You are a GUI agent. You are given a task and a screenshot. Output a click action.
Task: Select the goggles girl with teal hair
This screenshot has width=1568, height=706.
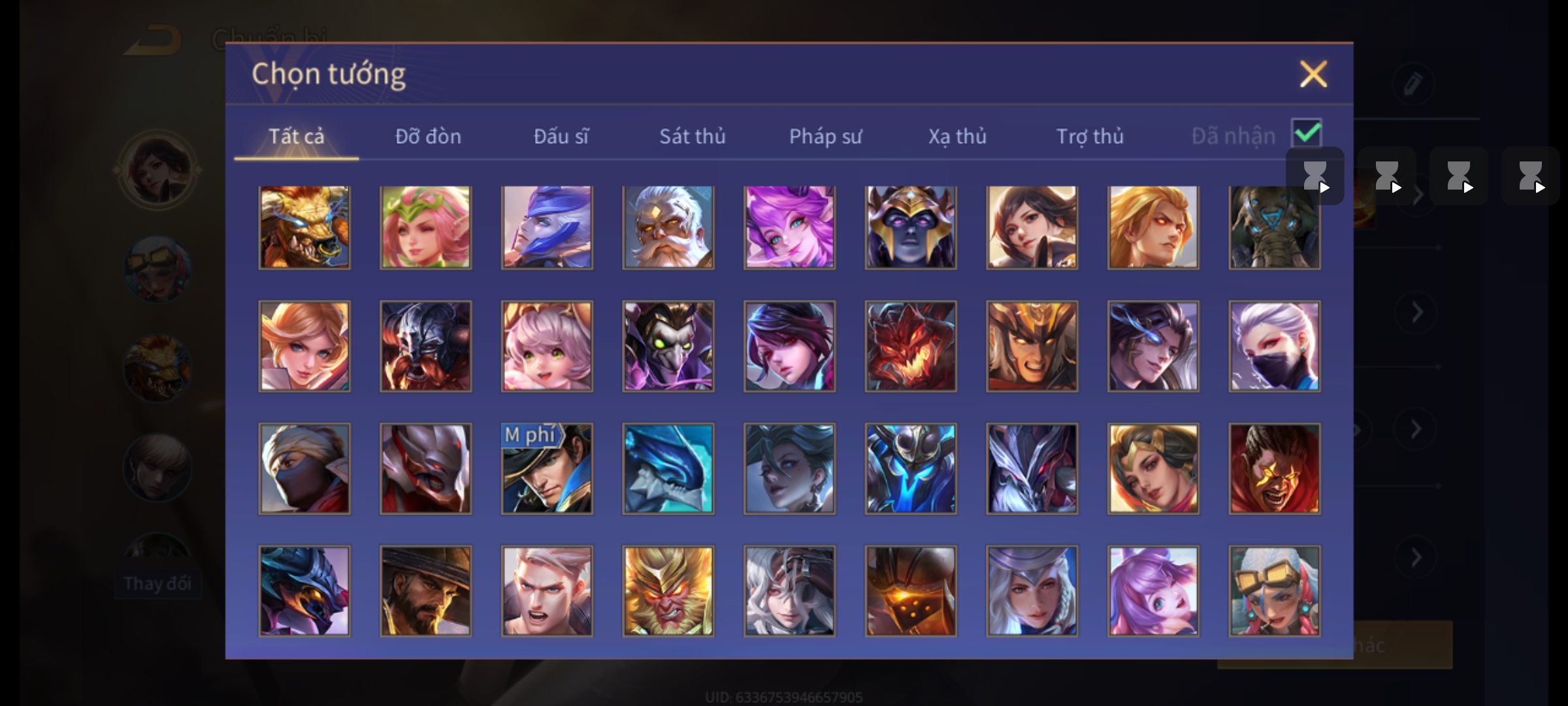[1274, 591]
